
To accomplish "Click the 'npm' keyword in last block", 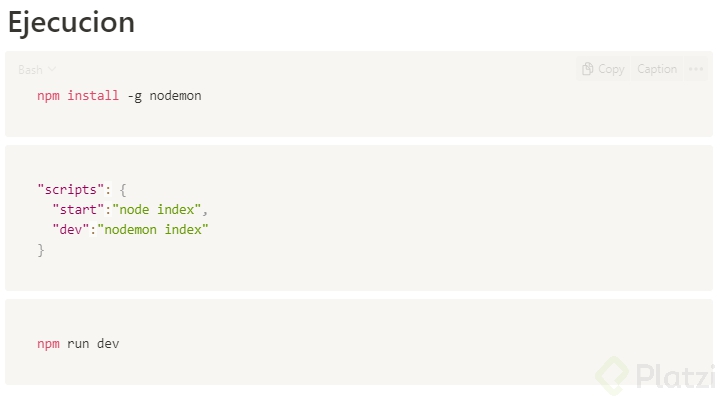I will coord(48,344).
